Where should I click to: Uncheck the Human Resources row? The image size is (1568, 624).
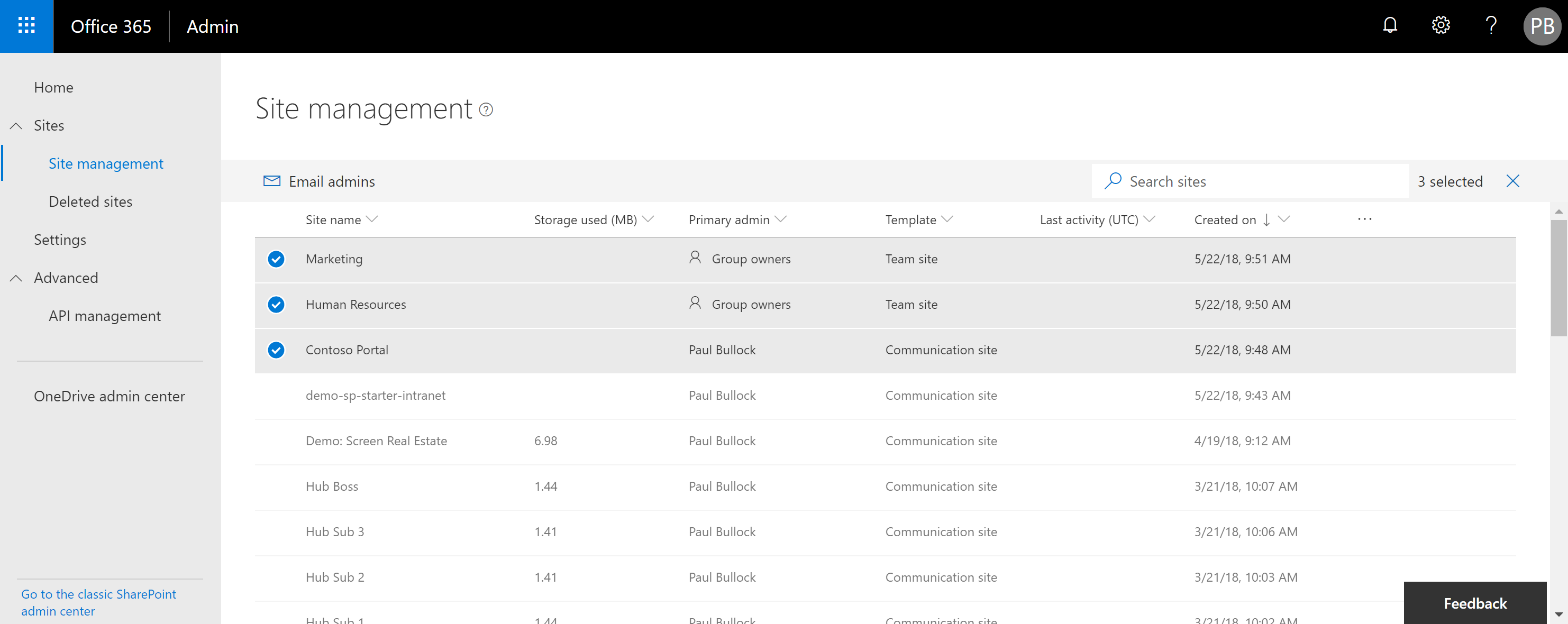pyautogui.click(x=276, y=305)
